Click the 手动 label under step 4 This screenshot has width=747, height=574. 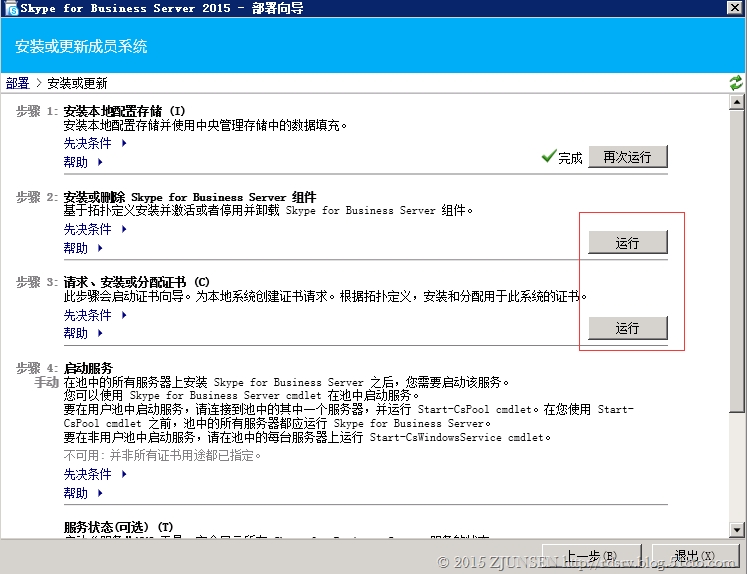pos(46,382)
